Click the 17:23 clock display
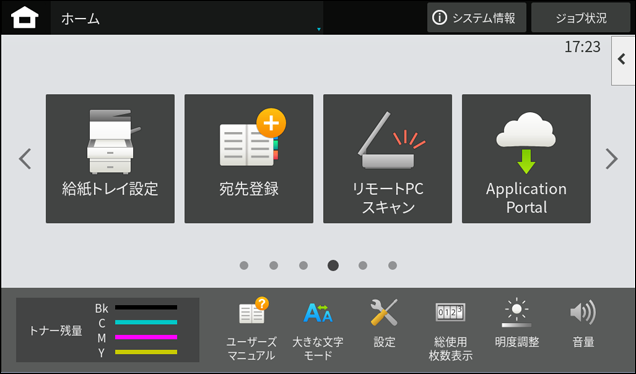Image resolution: width=636 pixels, height=374 pixels. 582,47
